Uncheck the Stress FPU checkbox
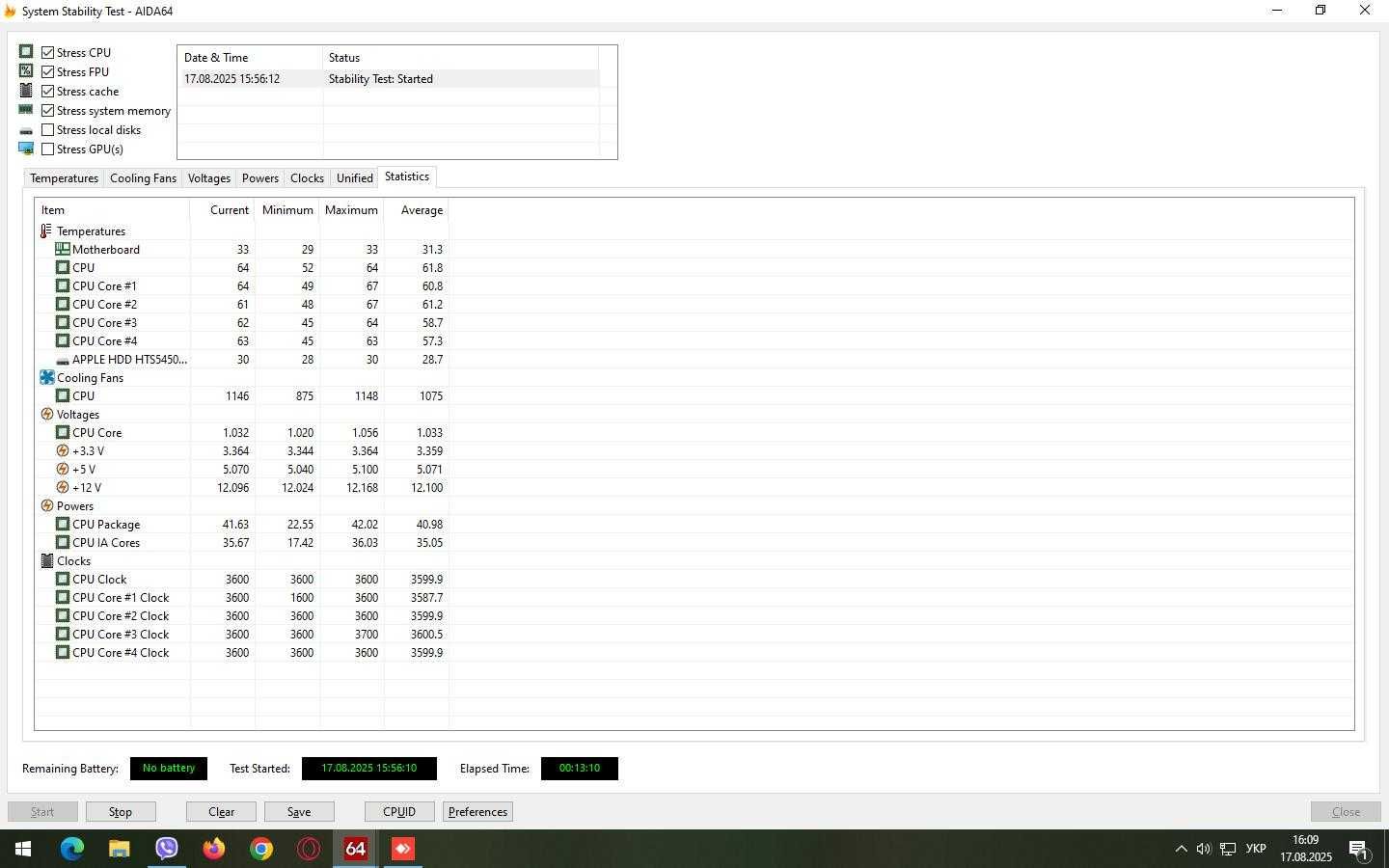This screenshot has height=868, width=1389. (x=48, y=71)
